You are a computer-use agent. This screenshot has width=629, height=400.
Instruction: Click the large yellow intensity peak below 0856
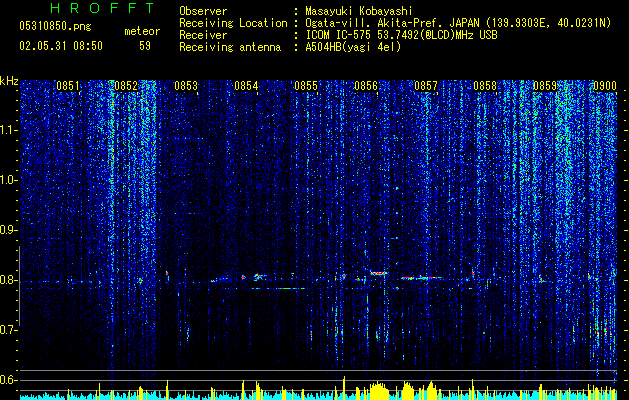pyautogui.click(x=378, y=391)
